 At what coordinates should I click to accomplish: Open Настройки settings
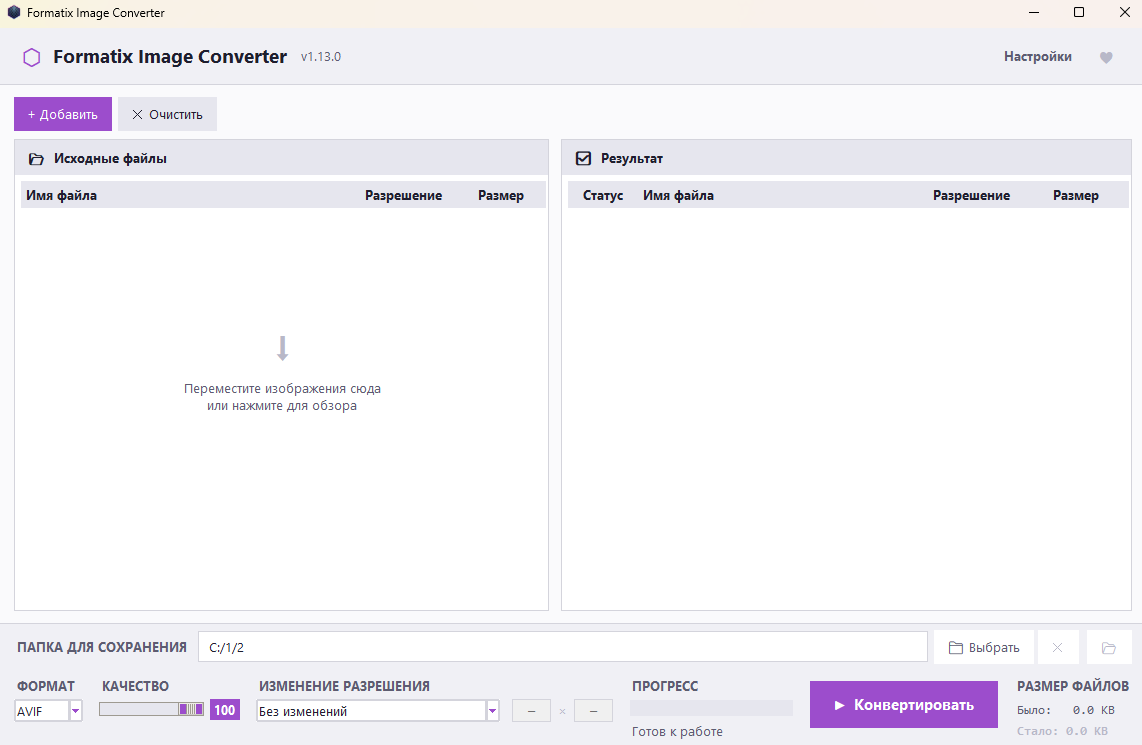point(1037,57)
